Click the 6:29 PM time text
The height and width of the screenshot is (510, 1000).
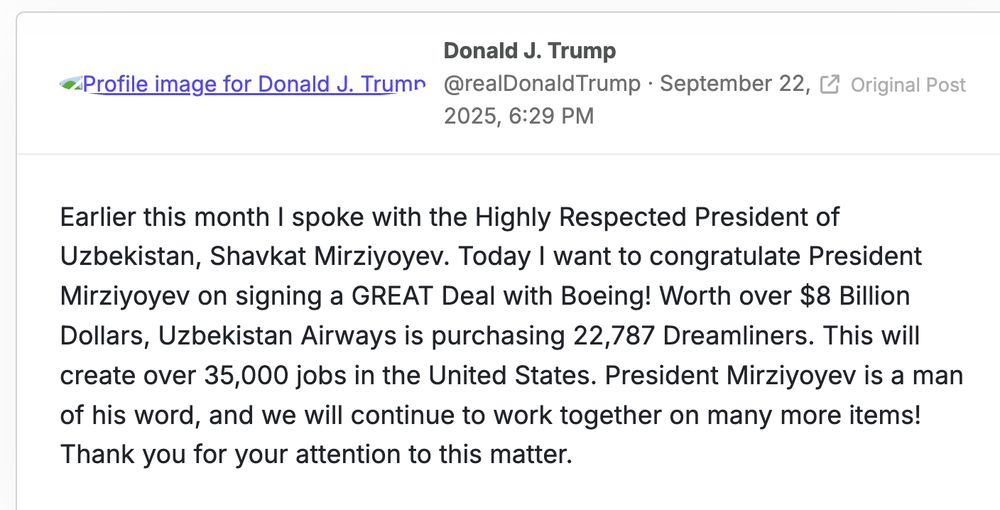(x=552, y=116)
